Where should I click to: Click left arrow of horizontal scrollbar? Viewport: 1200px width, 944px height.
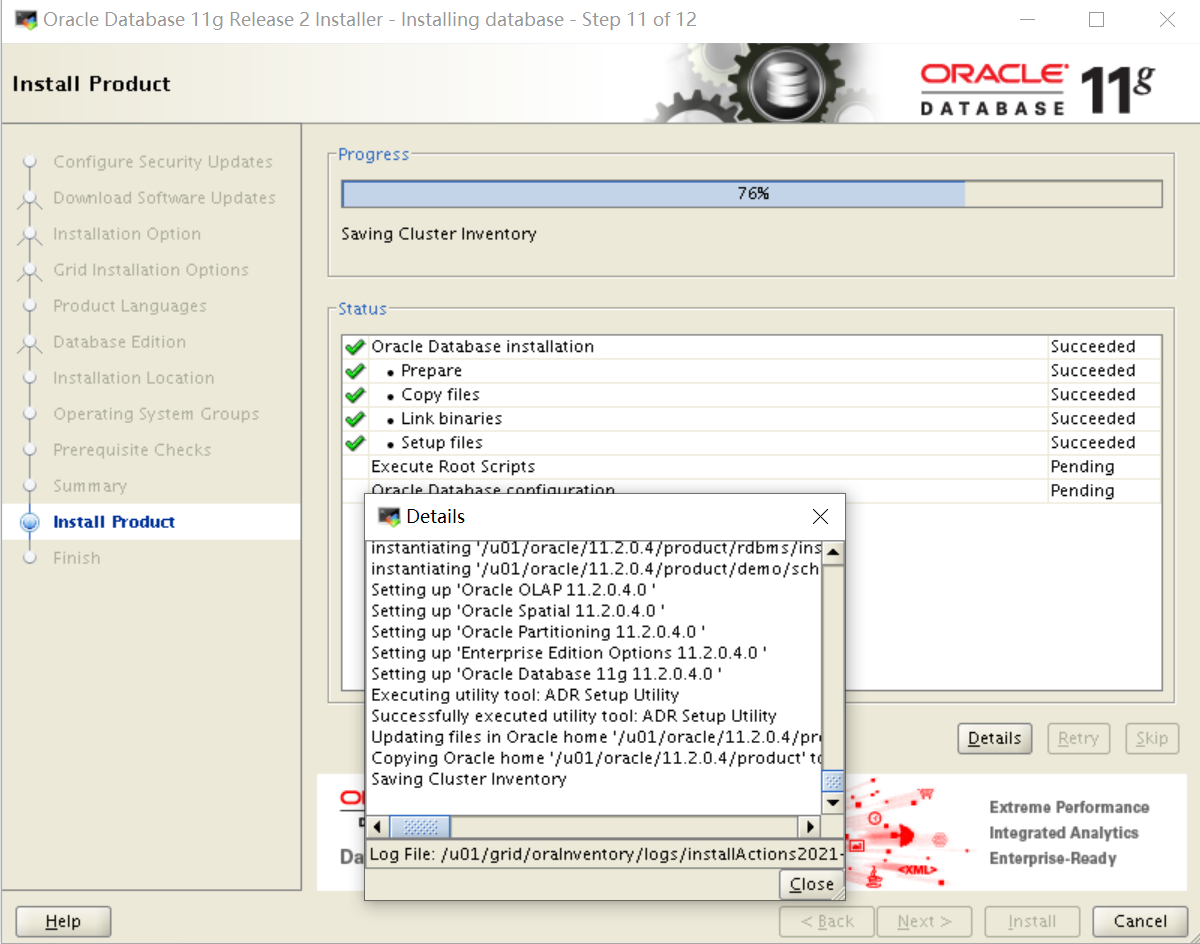click(377, 827)
